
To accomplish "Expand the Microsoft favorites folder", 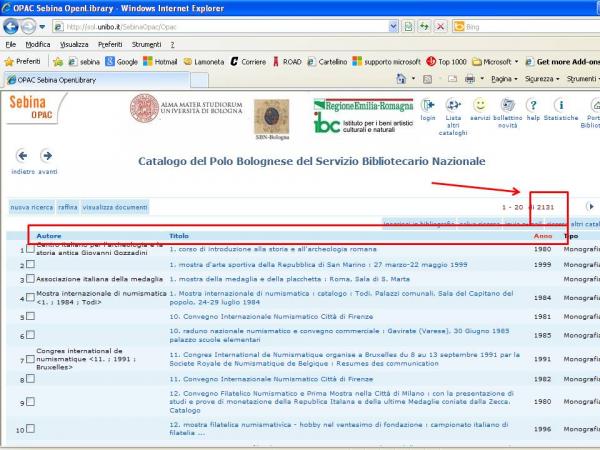I will coord(495,62).
